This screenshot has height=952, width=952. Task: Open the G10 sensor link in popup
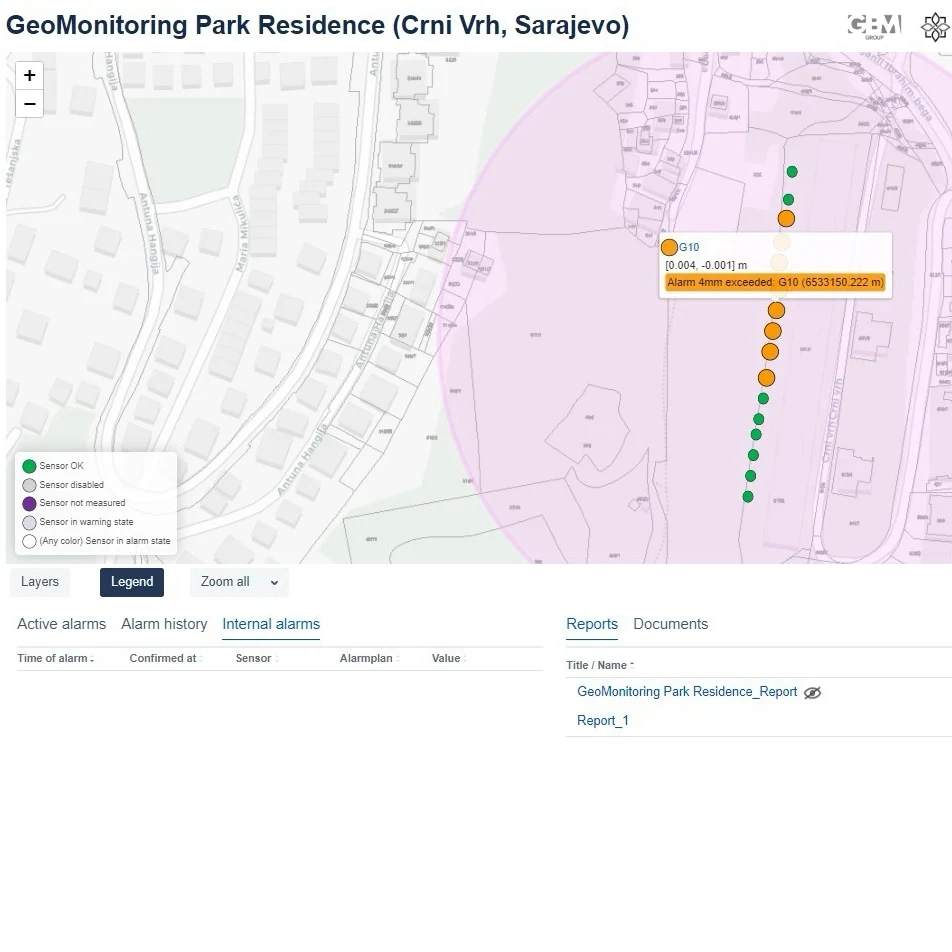(689, 247)
